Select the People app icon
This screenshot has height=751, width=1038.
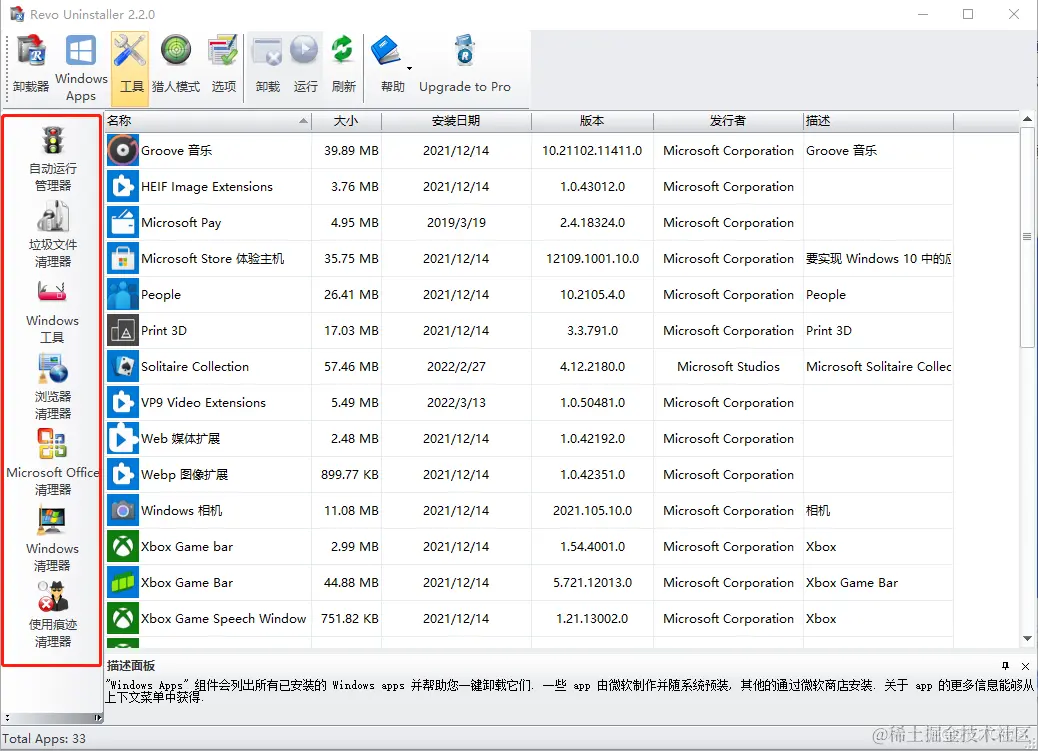tap(123, 295)
